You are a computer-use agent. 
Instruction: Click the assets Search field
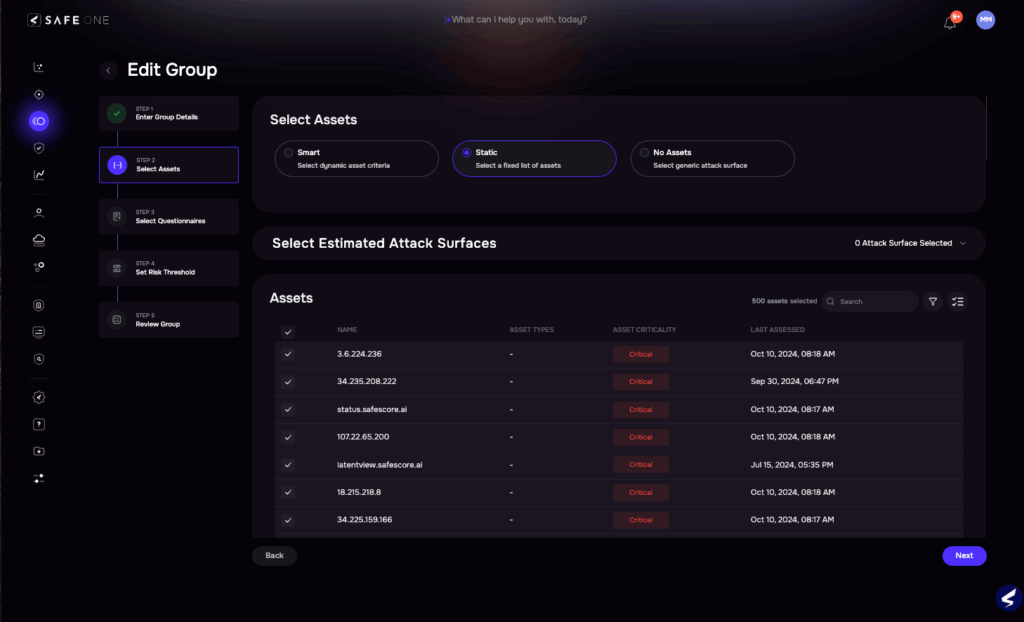[x=870, y=301]
